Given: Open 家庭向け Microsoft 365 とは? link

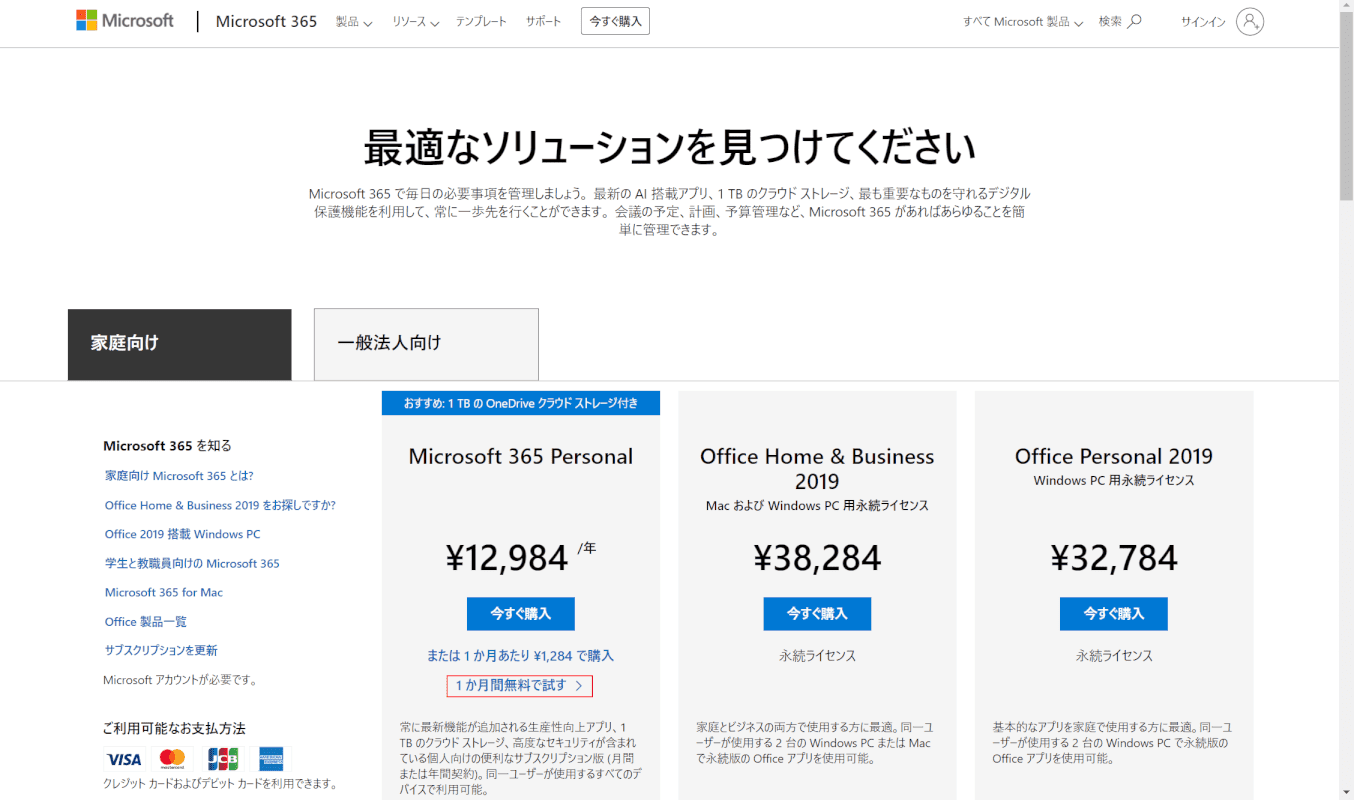Looking at the screenshot, I should [179, 476].
